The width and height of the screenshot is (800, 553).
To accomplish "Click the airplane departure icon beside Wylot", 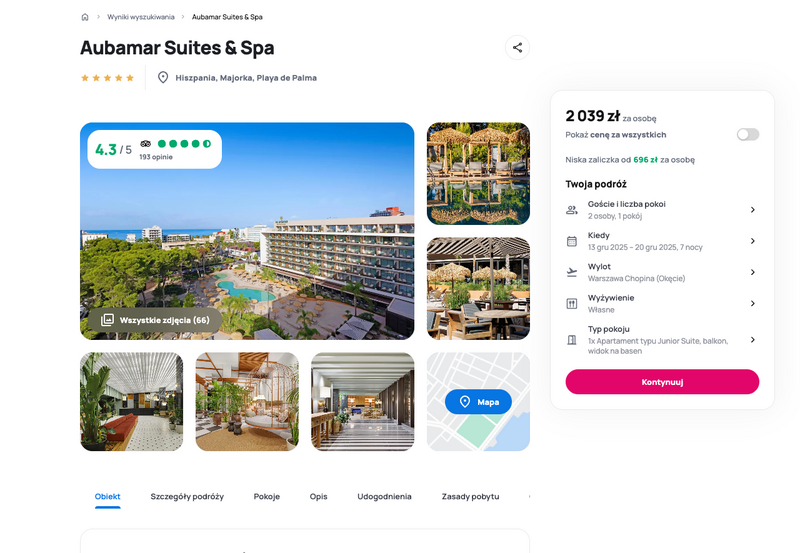I will pyautogui.click(x=572, y=272).
